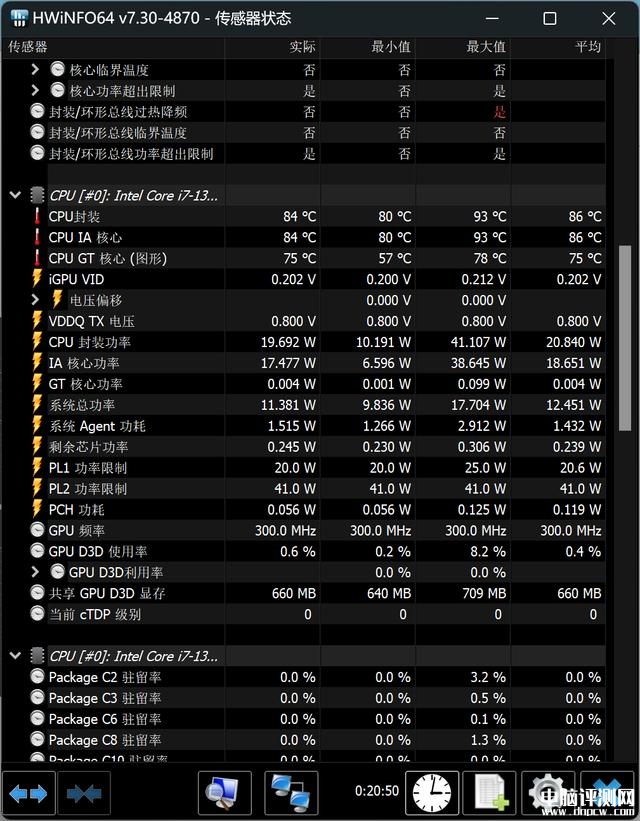Click the lightning icon beside PL1 功率限制
The height and width of the screenshot is (821, 640).
(37, 468)
